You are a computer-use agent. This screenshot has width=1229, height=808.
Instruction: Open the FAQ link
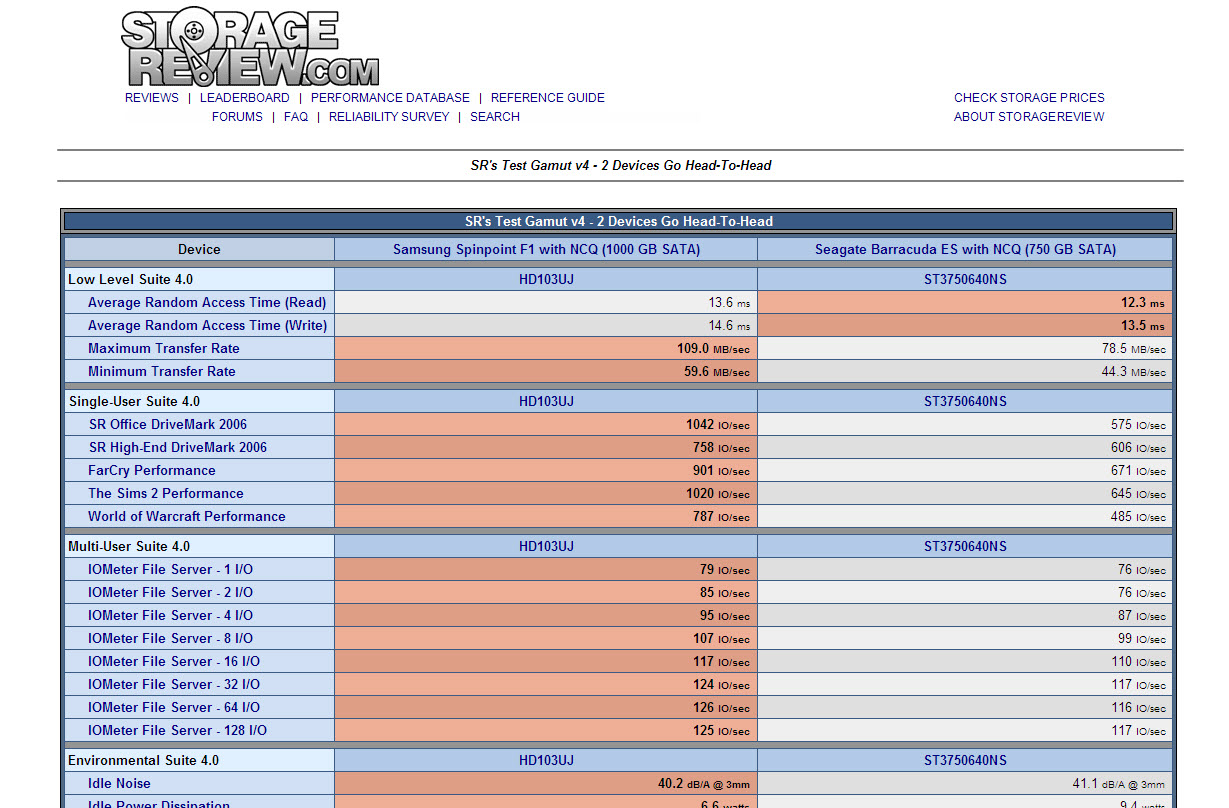pos(296,117)
